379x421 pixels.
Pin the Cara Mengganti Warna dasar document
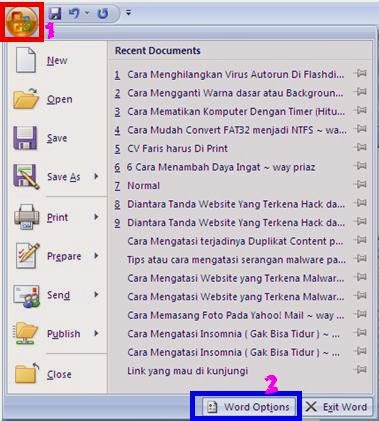(360, 91)
